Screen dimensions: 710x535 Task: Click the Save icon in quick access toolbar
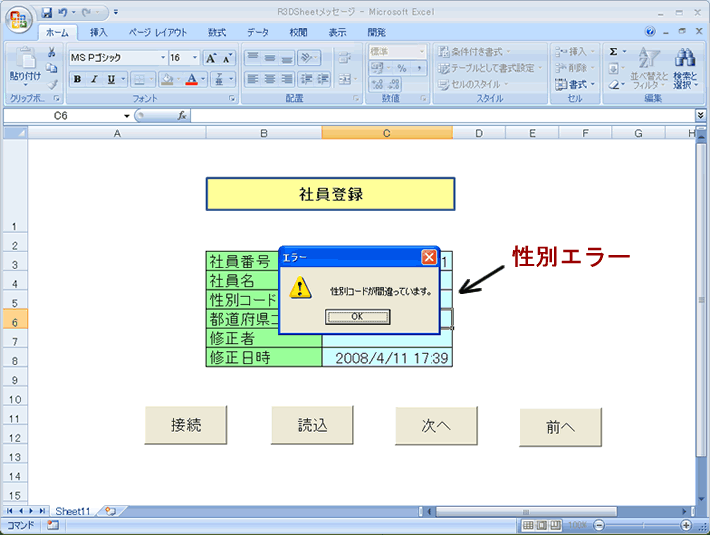tap(47, 12)
